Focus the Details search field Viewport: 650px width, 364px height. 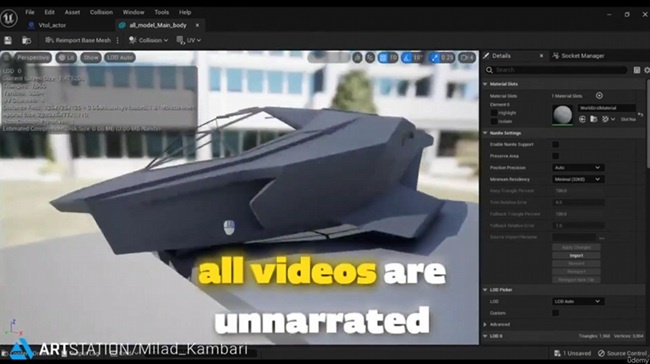point(555,70)
